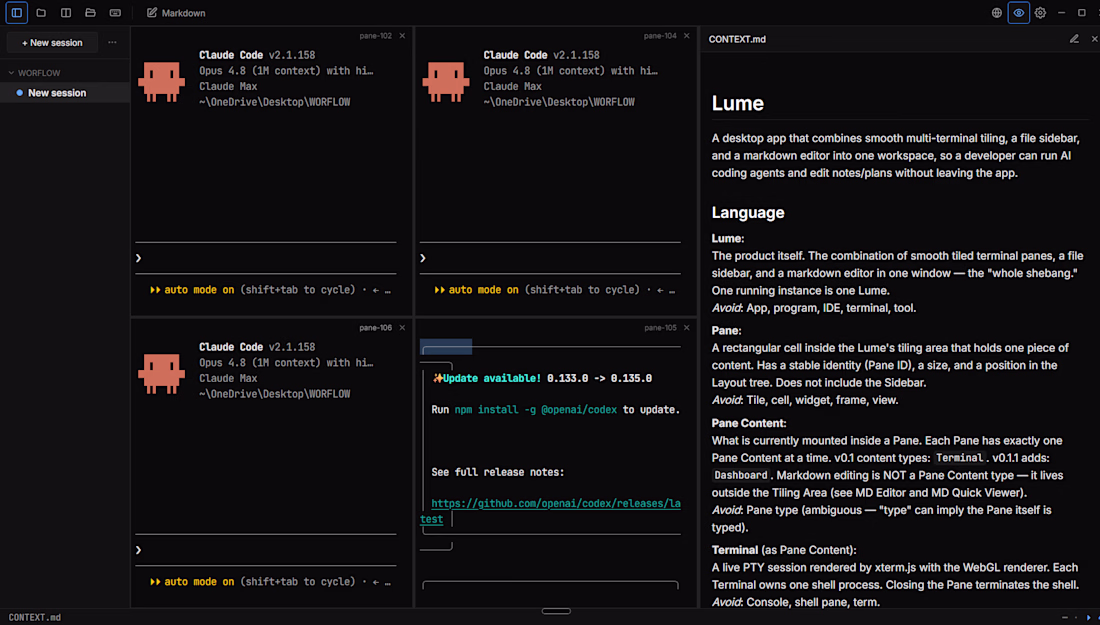
Task: Click the Terminal inline code chip
Action: 959,458
